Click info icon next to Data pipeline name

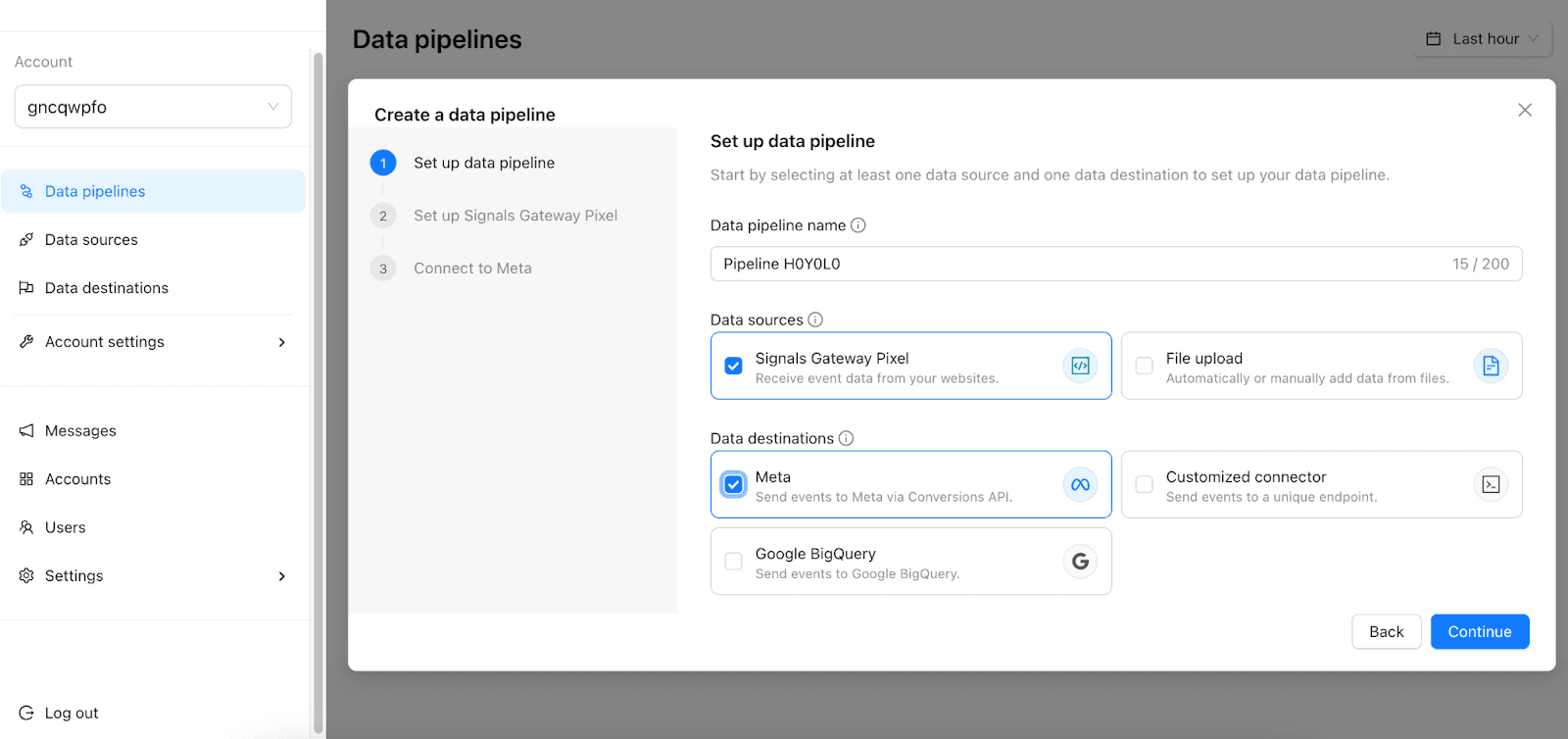[858, 225]
